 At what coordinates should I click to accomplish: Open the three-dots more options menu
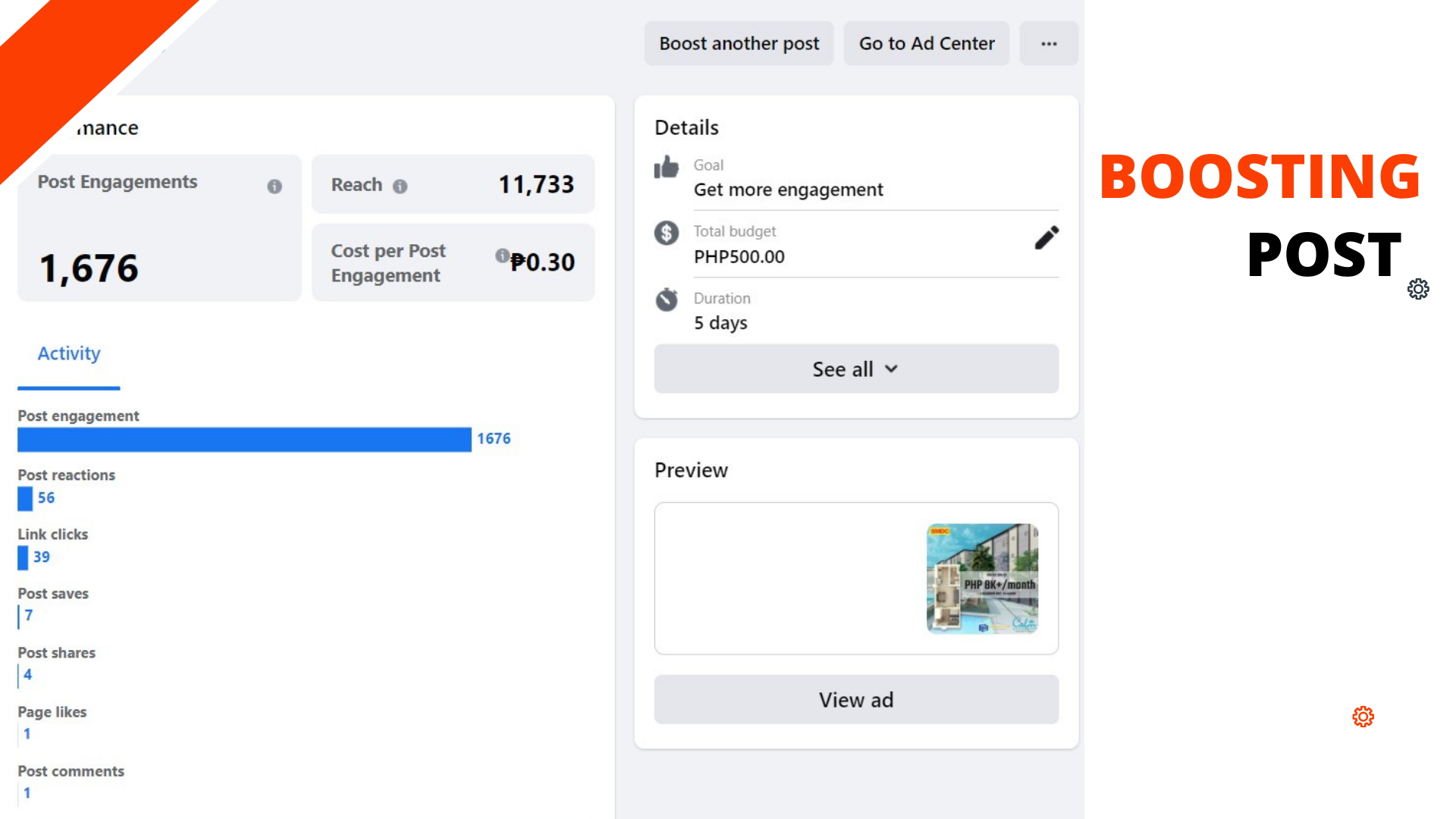pyautogui.click(x=1049, y=44)
